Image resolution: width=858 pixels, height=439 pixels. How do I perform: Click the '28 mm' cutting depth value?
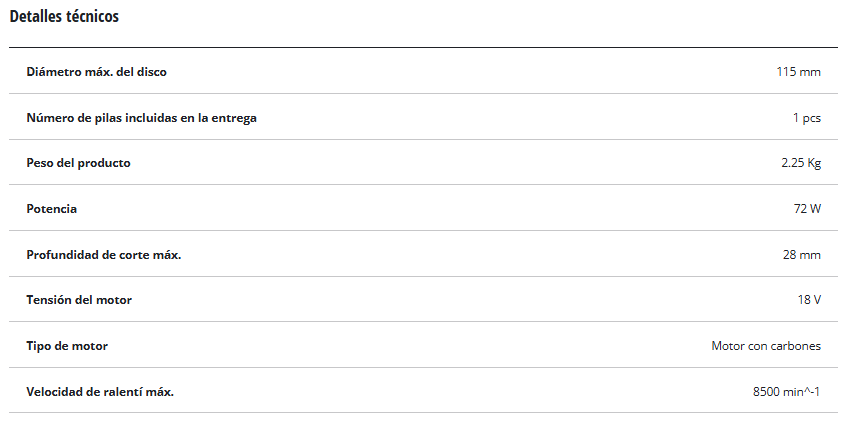[801, 255]
